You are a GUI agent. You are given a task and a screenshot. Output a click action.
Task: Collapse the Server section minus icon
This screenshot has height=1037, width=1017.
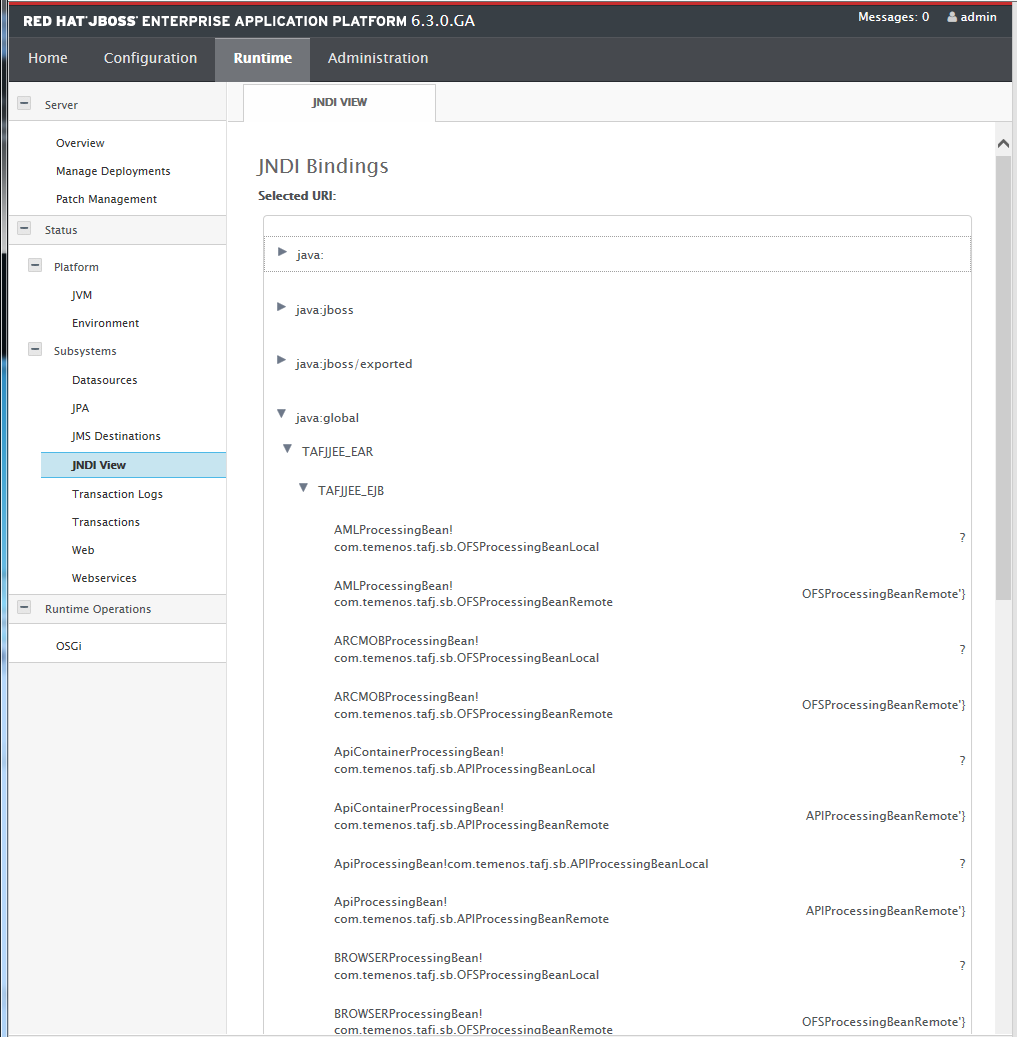click(x=24, y=104)
